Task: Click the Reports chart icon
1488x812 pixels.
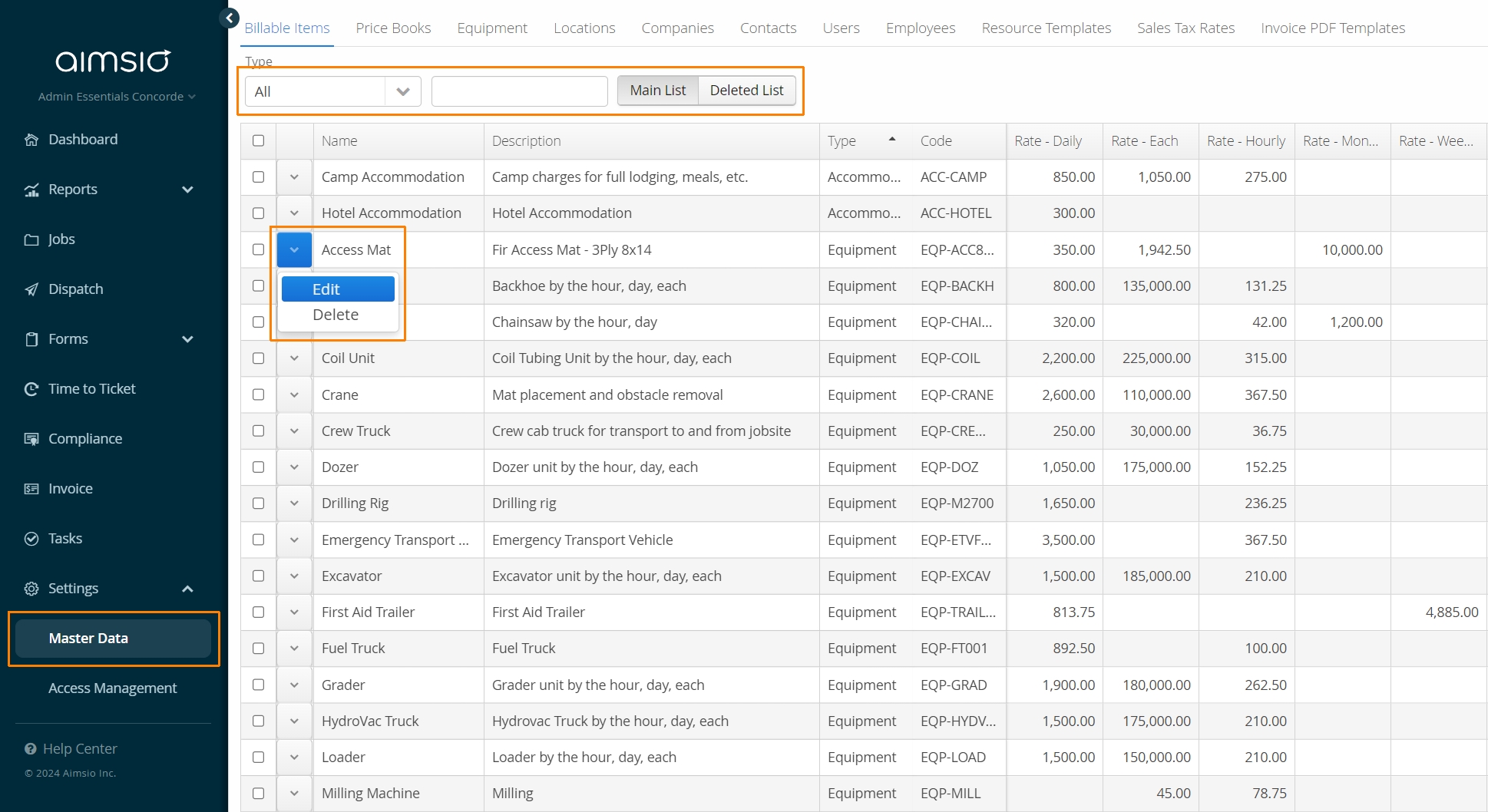Action: [x=31, y=190]
